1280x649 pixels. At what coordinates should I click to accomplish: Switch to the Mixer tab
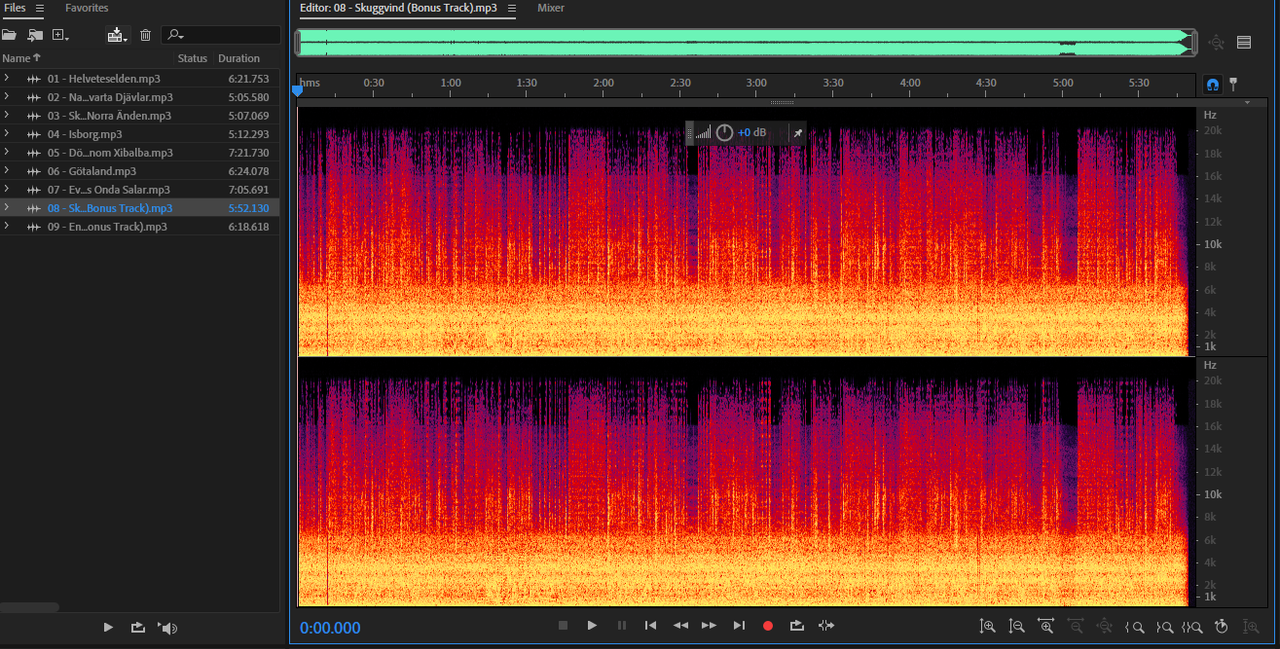click(550, 8)
